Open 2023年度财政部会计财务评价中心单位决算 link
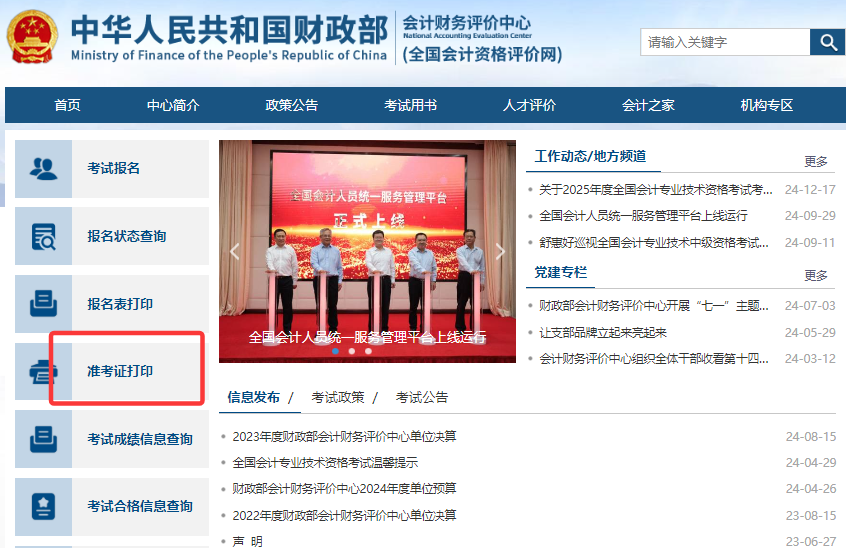 pos(344,436)
